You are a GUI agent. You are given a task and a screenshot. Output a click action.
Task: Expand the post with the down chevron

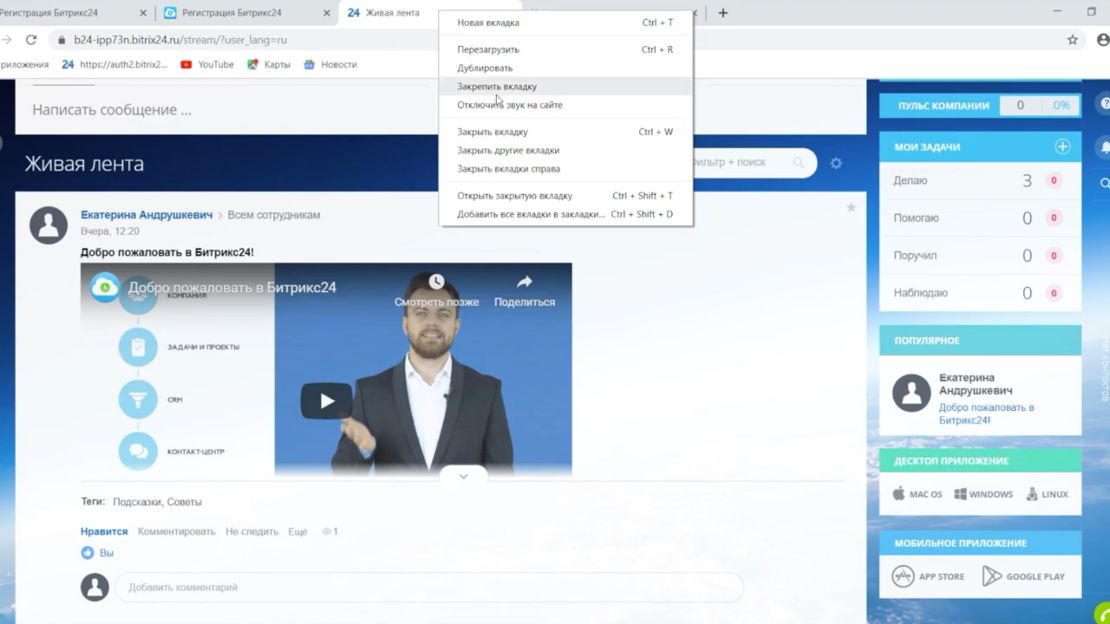pyautogui.click(x=464, y=477)
